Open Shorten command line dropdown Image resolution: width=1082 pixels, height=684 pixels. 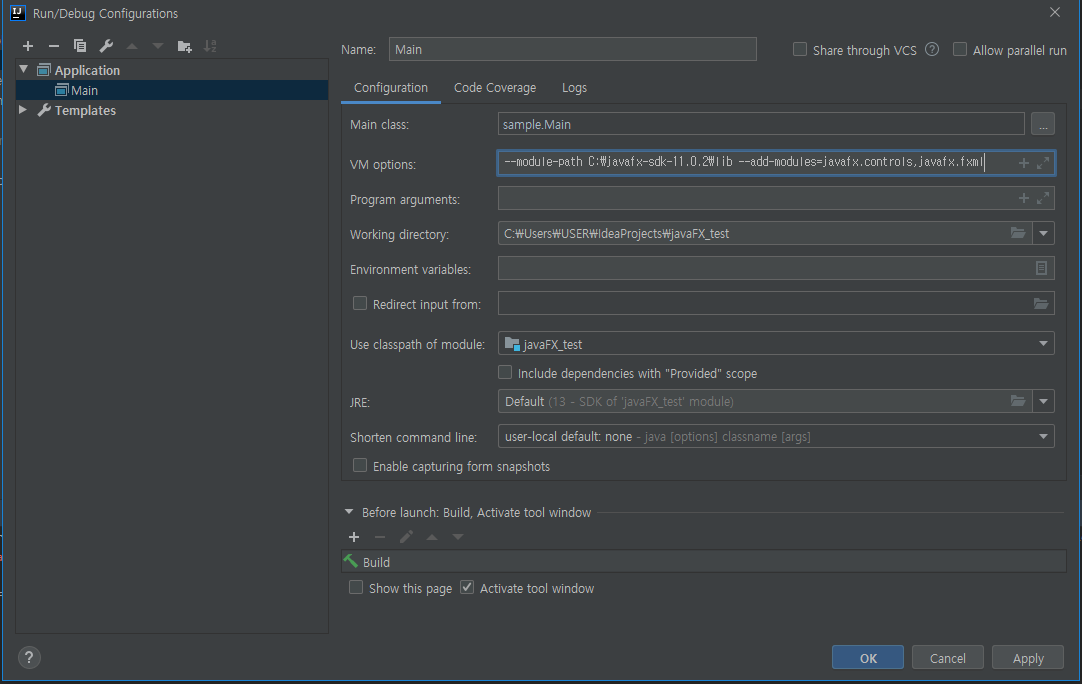pyautogui.click(x=1043, y=436)
